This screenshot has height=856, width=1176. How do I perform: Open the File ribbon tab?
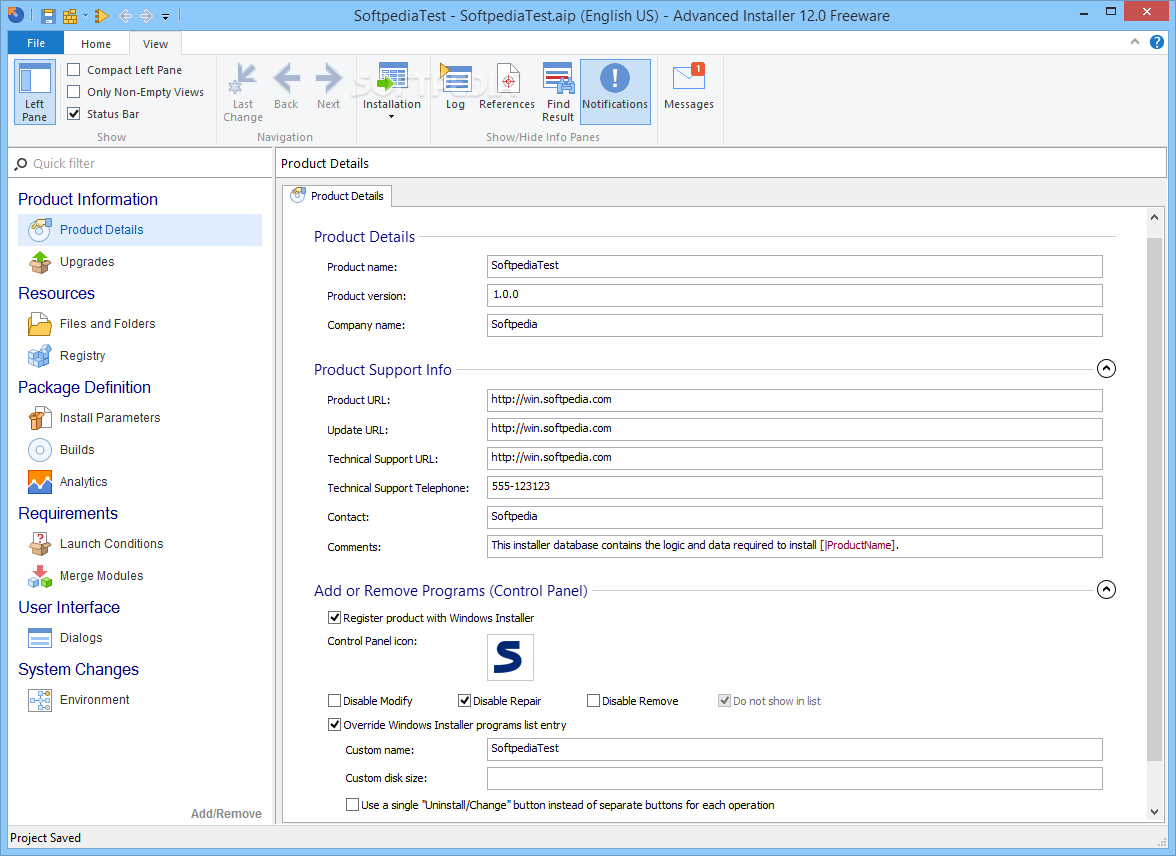tap(36, 43)
